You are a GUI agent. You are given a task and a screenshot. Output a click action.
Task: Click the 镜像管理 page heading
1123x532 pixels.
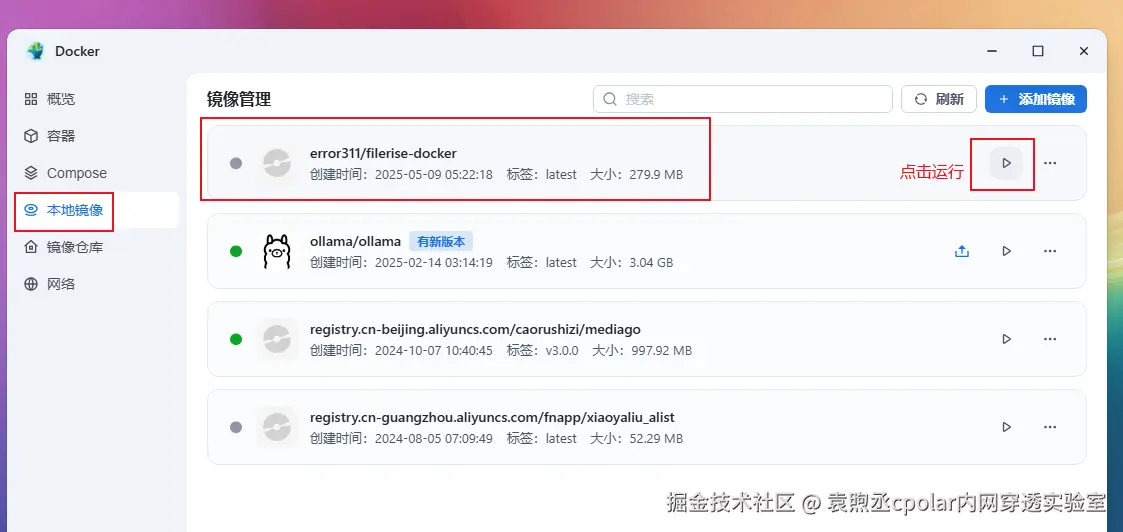tap(239, 99)
